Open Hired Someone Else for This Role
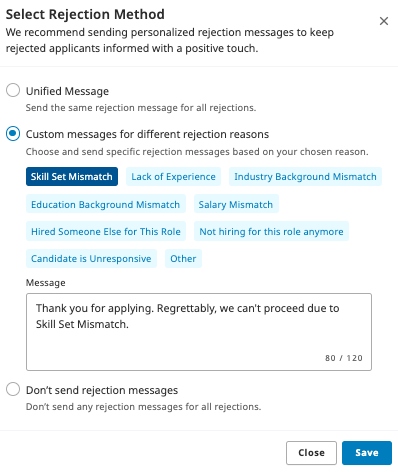Screen dimensions: 398x472 pos(105,231)
